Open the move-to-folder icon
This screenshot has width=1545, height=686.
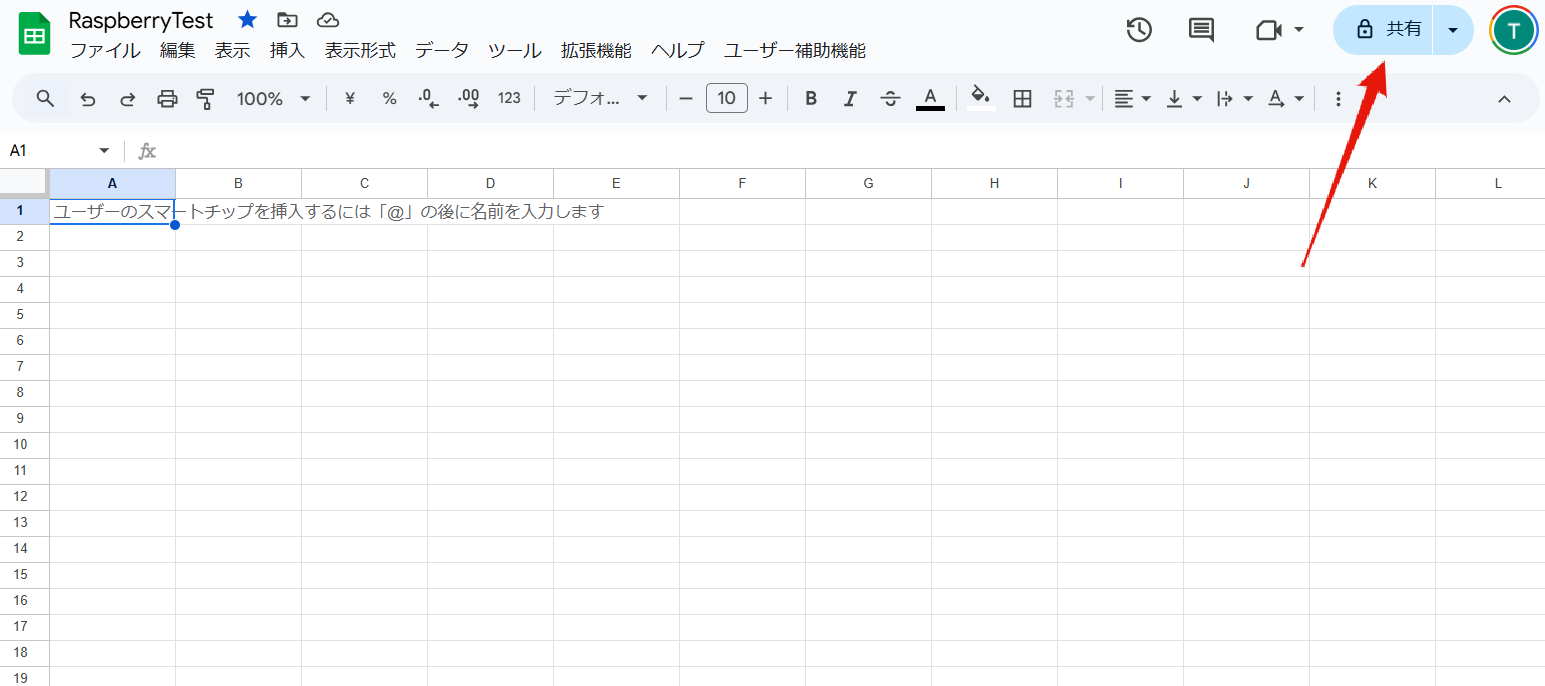pos(287,20)
